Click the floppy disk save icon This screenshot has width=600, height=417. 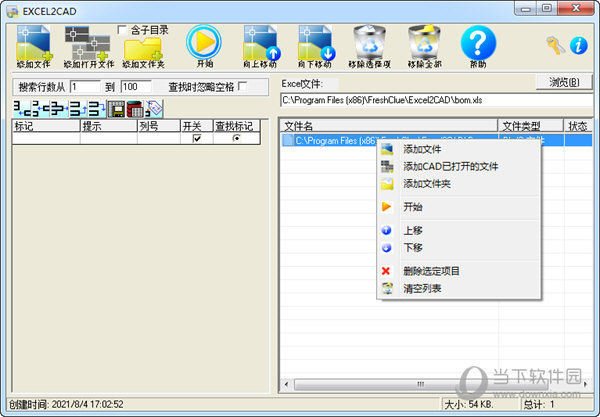pyautogui.click(x=116, y=109)
